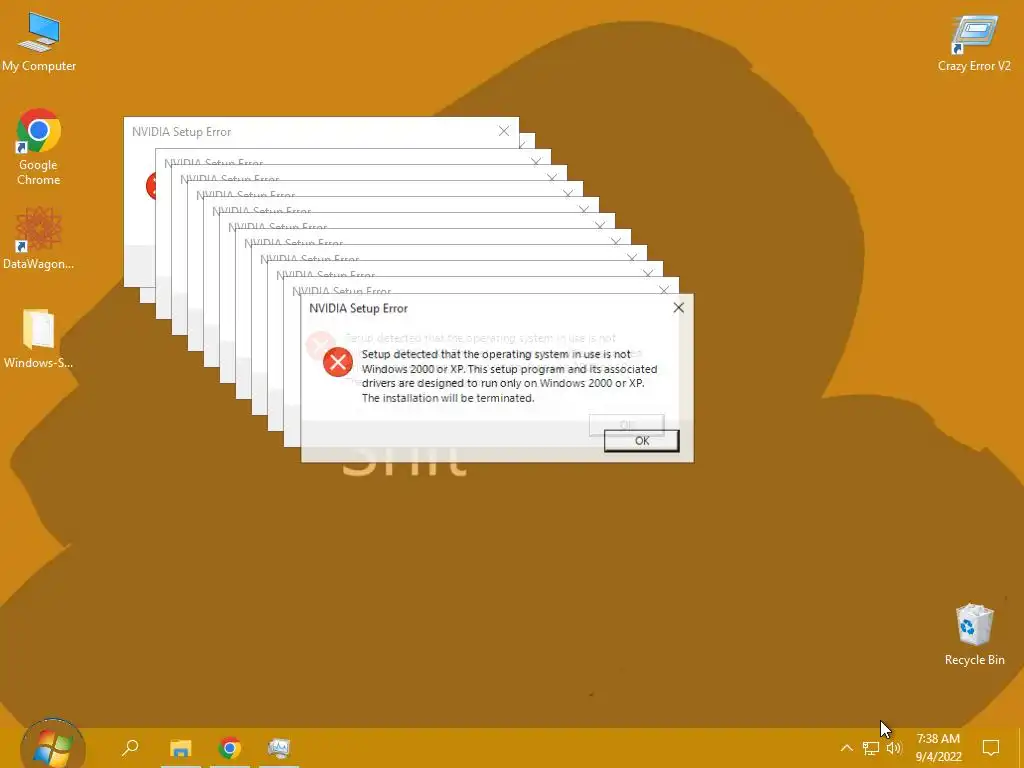Screen dimensions: 1024x768
Task: Open the Start menu orb
Action: (52, 746)
